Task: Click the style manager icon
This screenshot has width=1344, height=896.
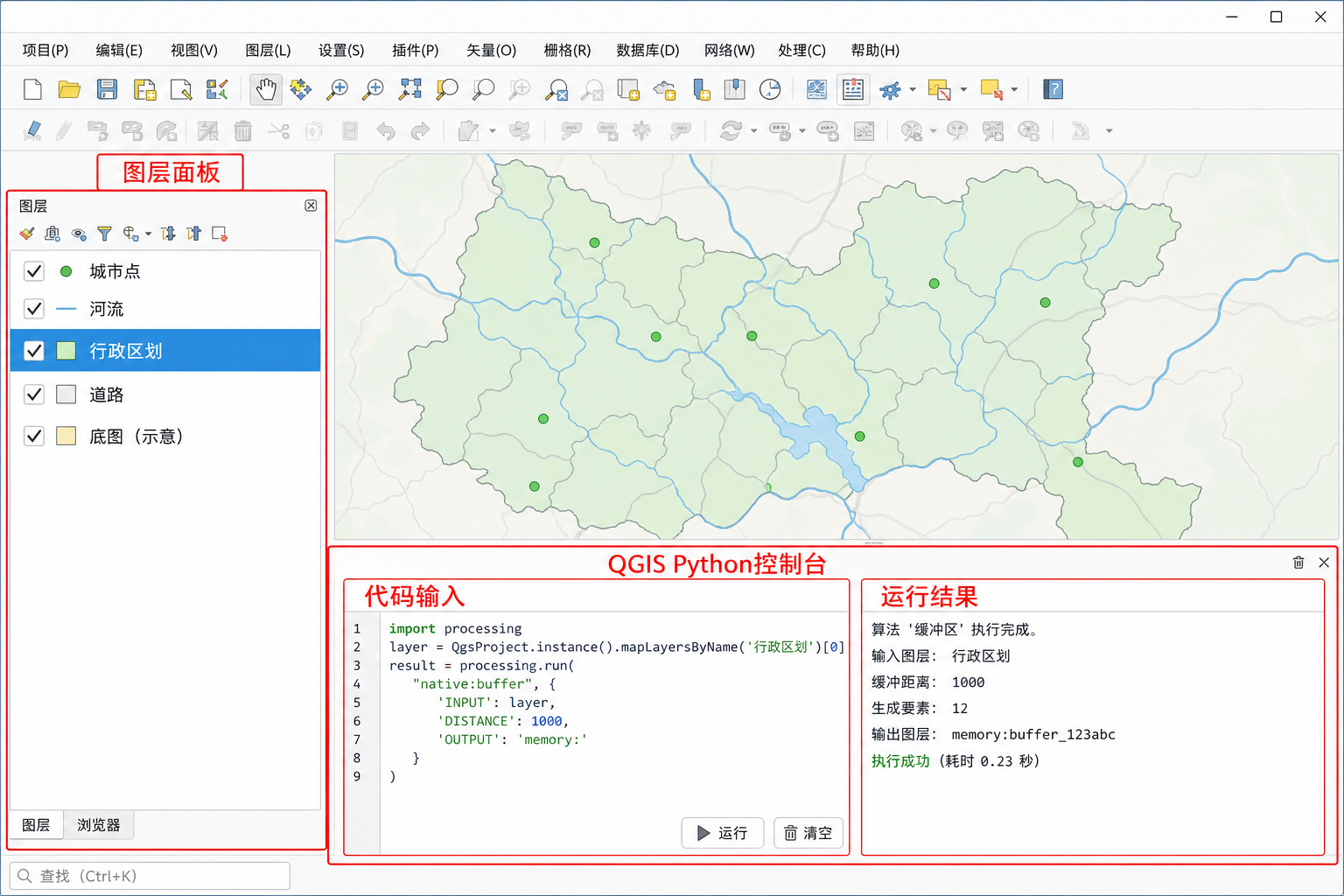Action: coord(217,88)
